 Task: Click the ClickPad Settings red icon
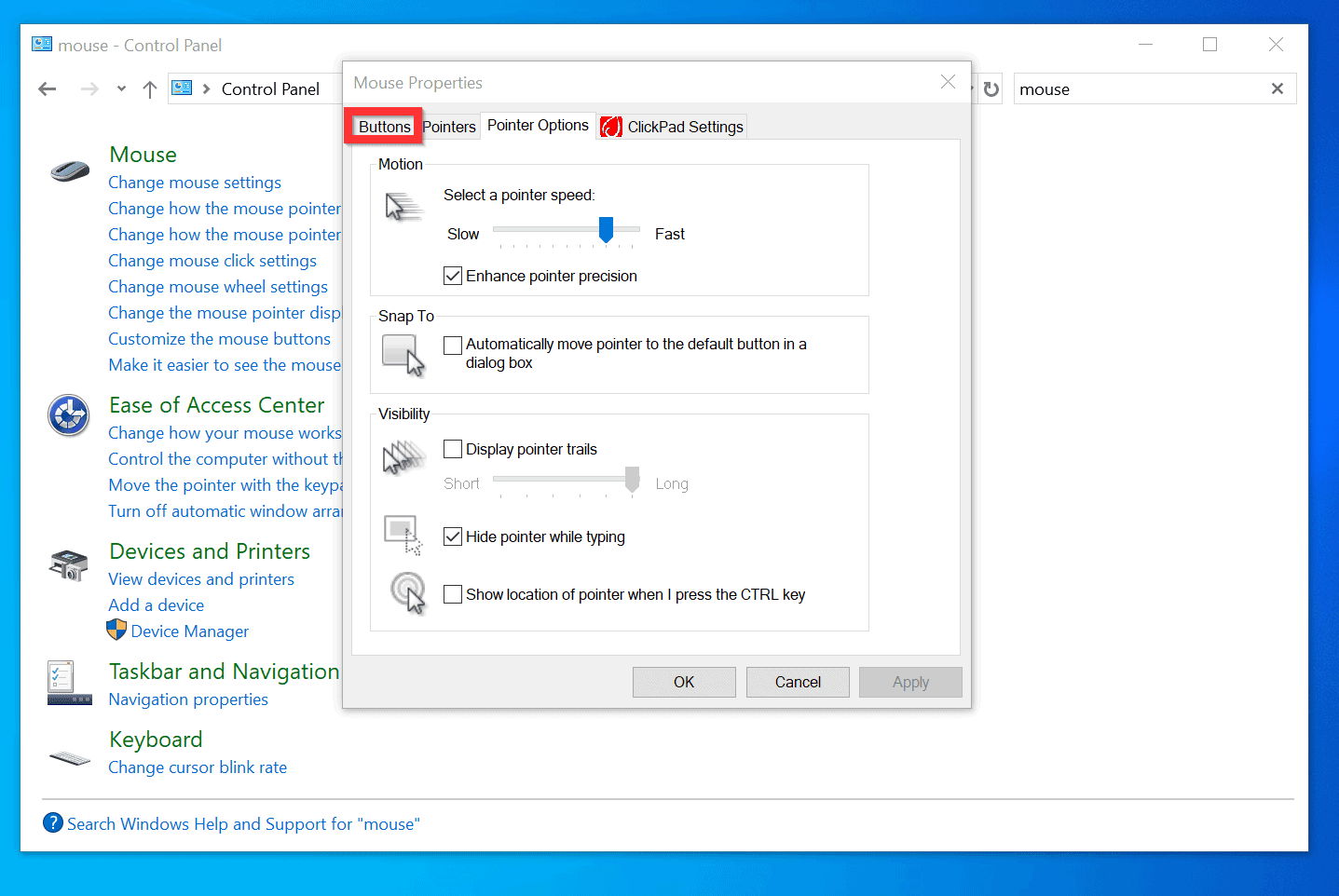pyautogui.click(x=611, y=126)
